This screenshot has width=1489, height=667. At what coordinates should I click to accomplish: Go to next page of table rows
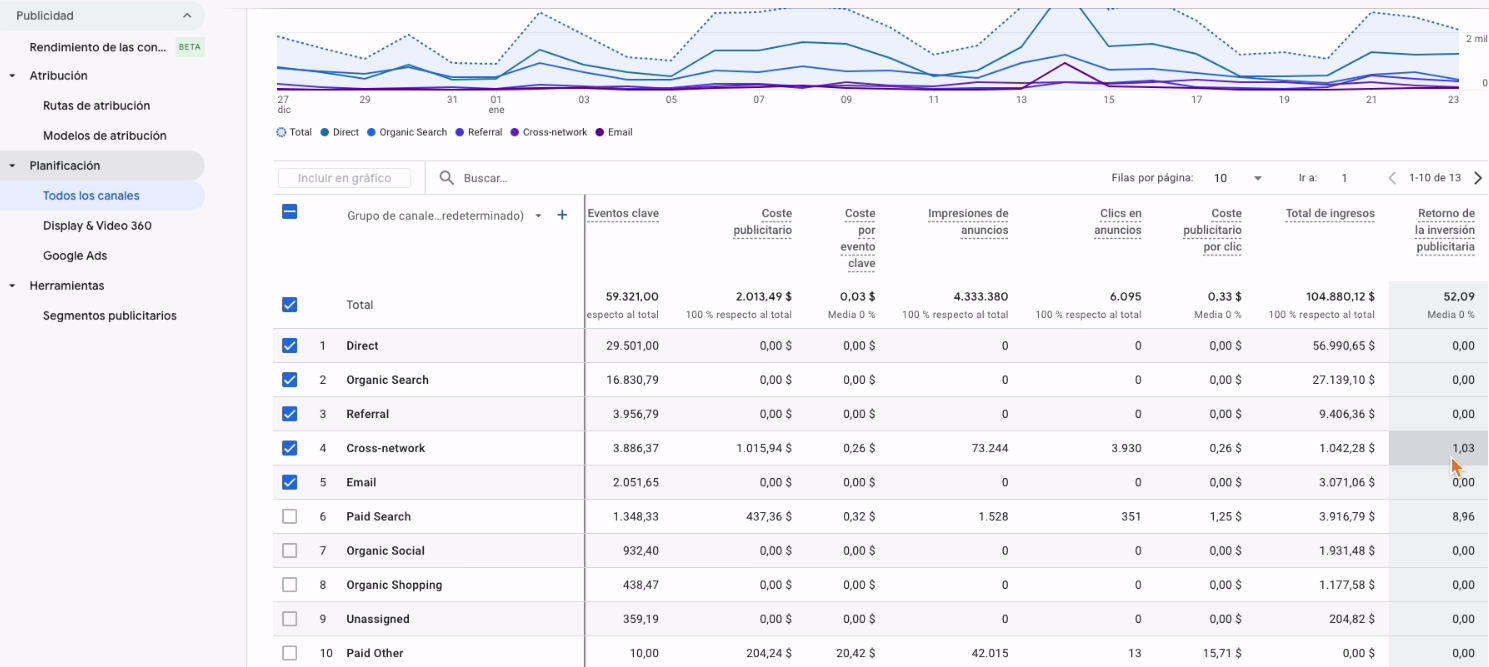click(1477, 178)
